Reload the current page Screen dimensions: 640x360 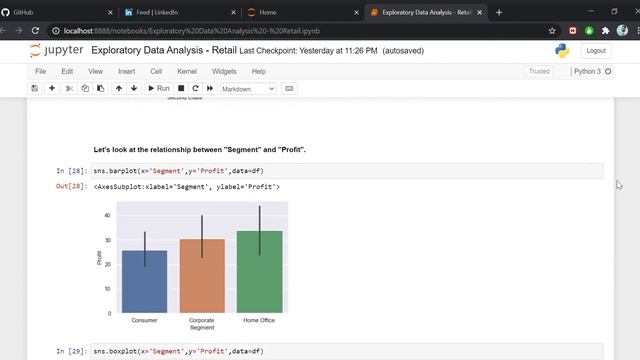pyautogui.click(x=36, y=31)
